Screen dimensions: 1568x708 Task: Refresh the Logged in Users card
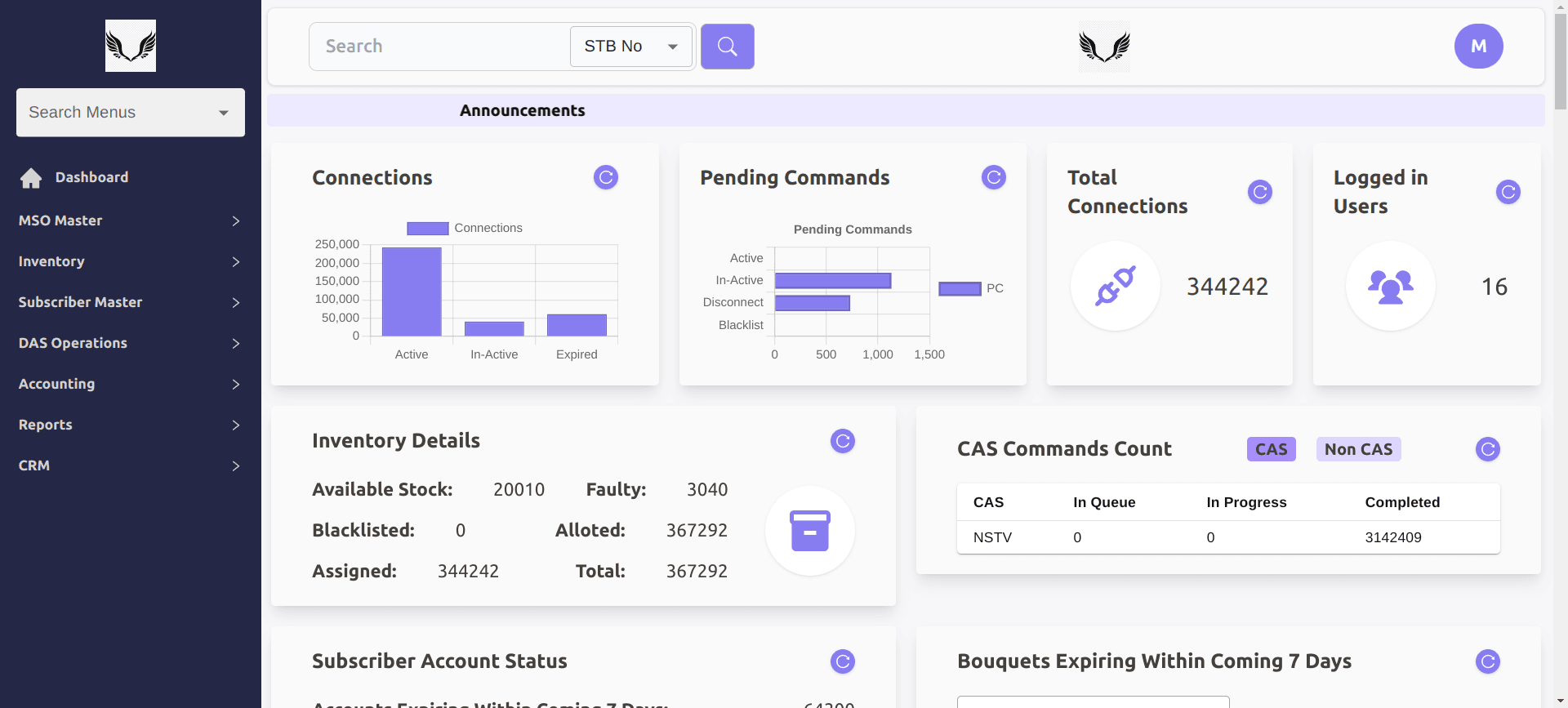[x=1508, y=192]
